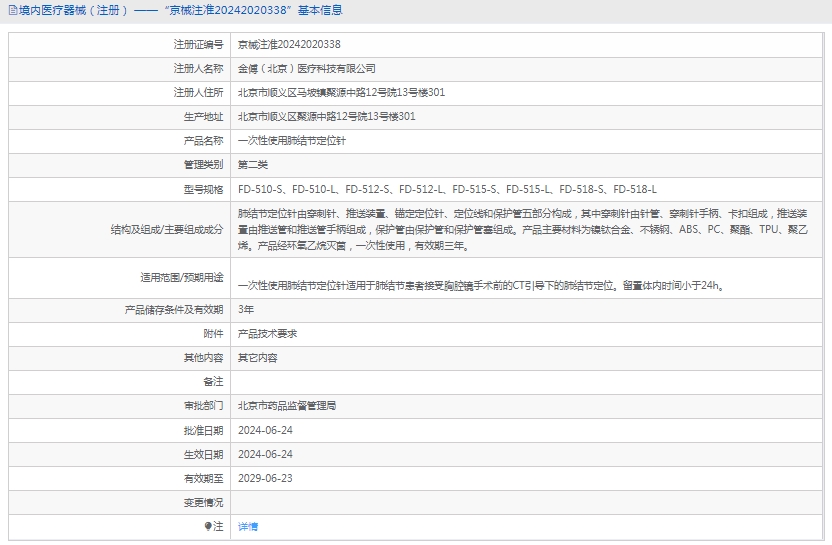
Task: Click the 结构及组成 description text
Action: (529, 229)
